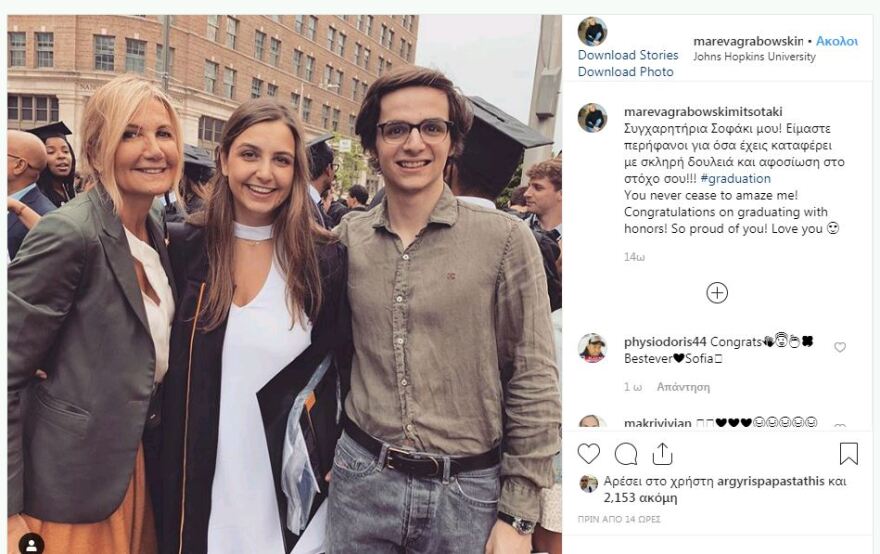Like physiodoris44's comment
This screenshot has width=880, height=554.
point(840,348)
